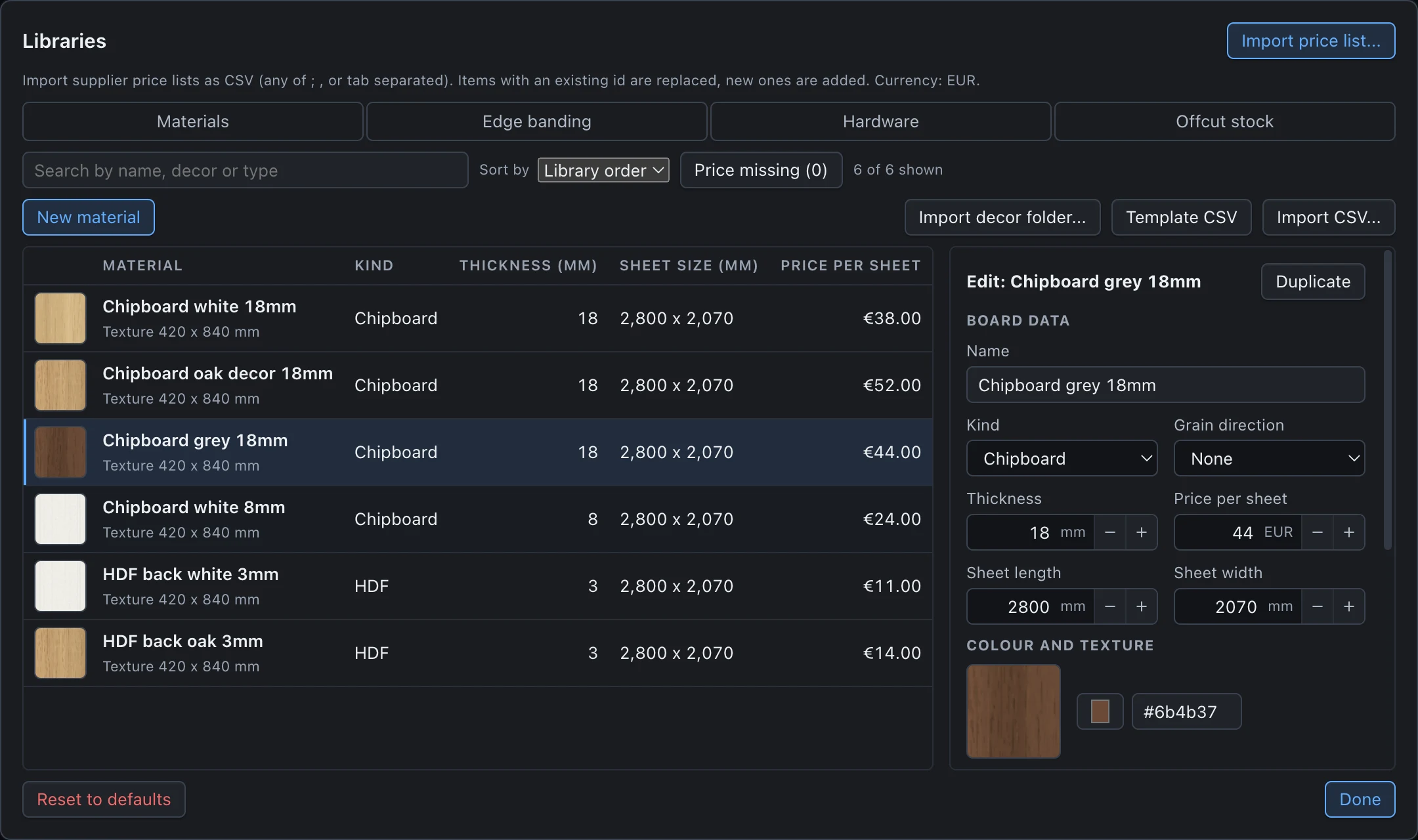
Task: Click HDF back white 3mm thumbnail
Action: [x=60, y=586]
